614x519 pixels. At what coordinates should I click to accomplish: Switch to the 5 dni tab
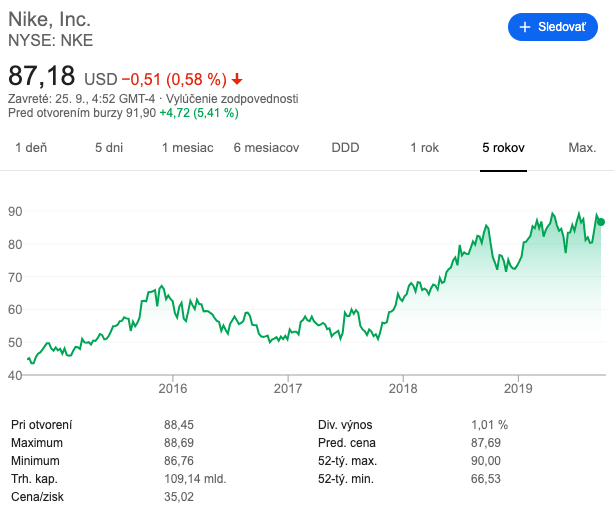[x=109, y=148]
